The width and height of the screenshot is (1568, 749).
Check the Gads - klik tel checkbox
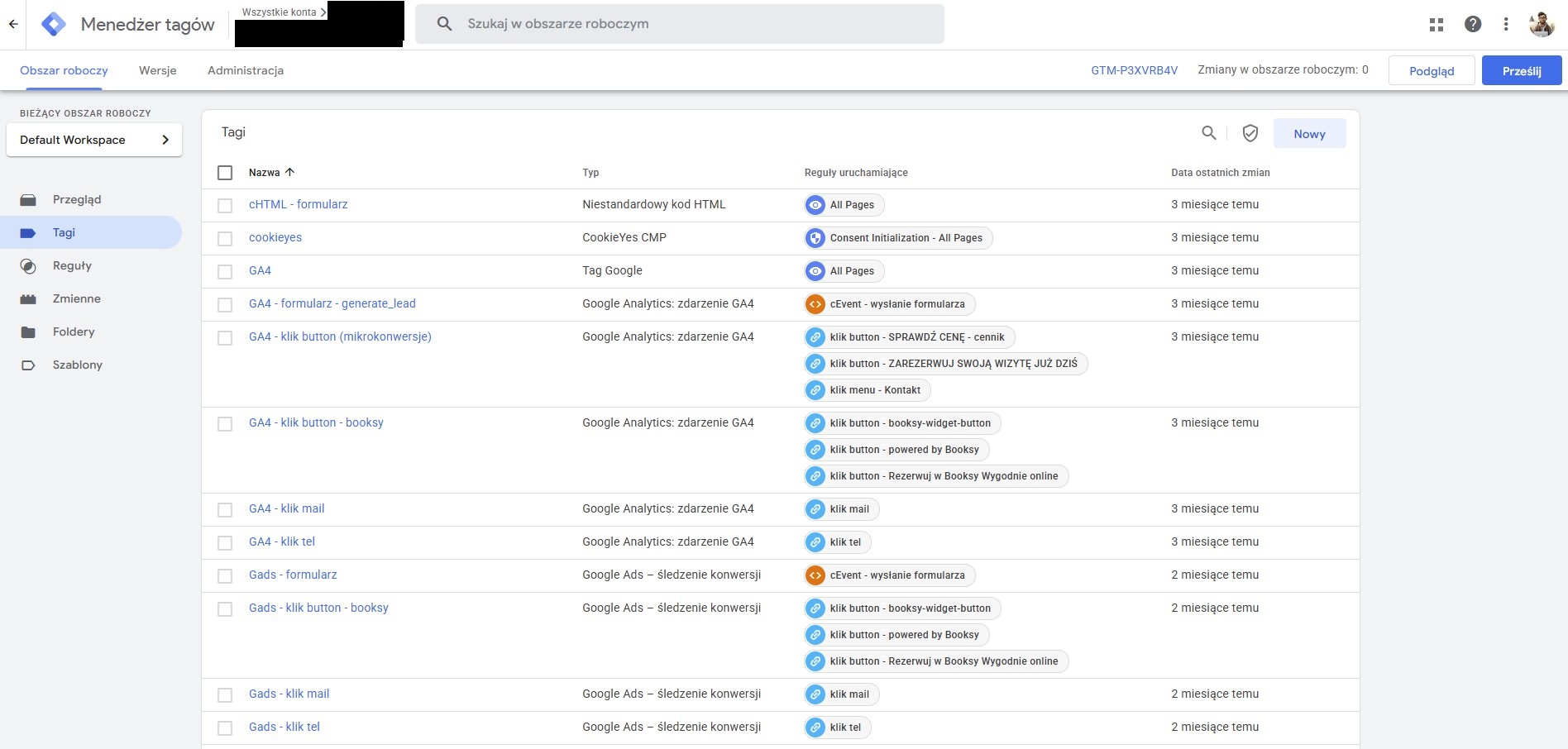click(225, 728)
